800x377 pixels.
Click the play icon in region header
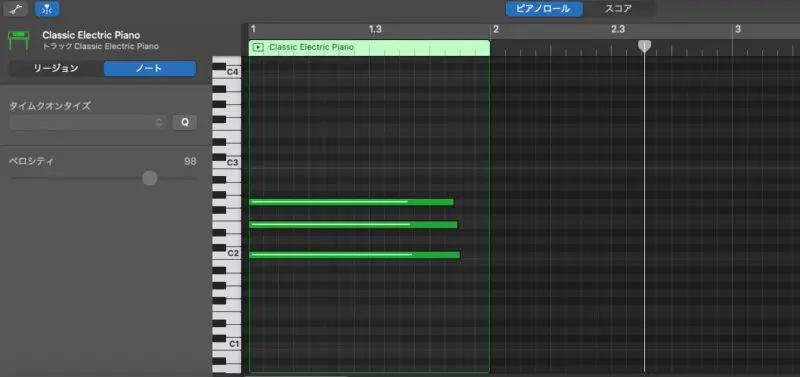(258, 47)
